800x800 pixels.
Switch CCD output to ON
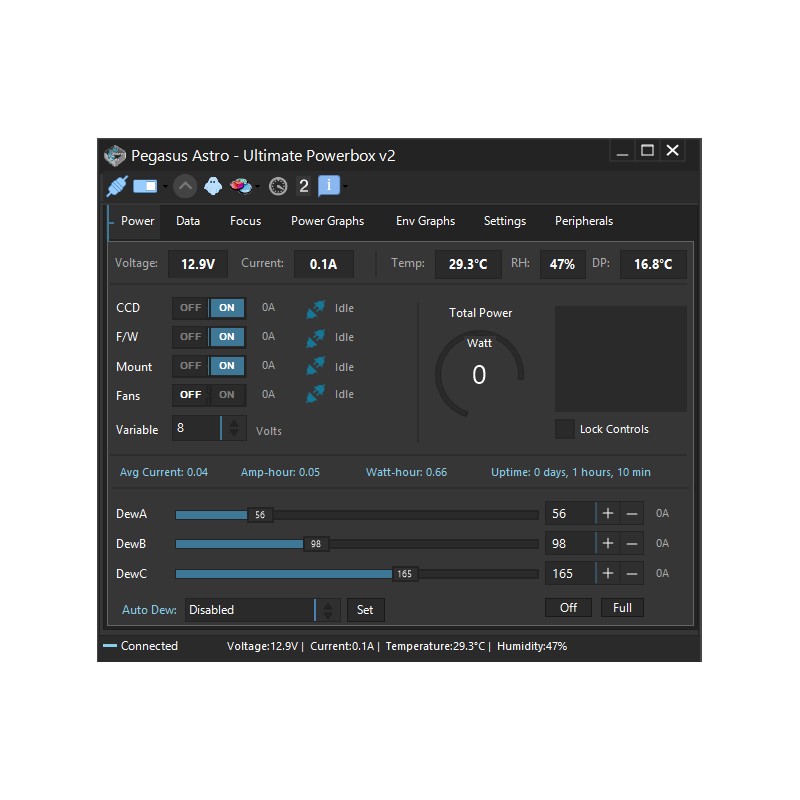tap(227, 308)
